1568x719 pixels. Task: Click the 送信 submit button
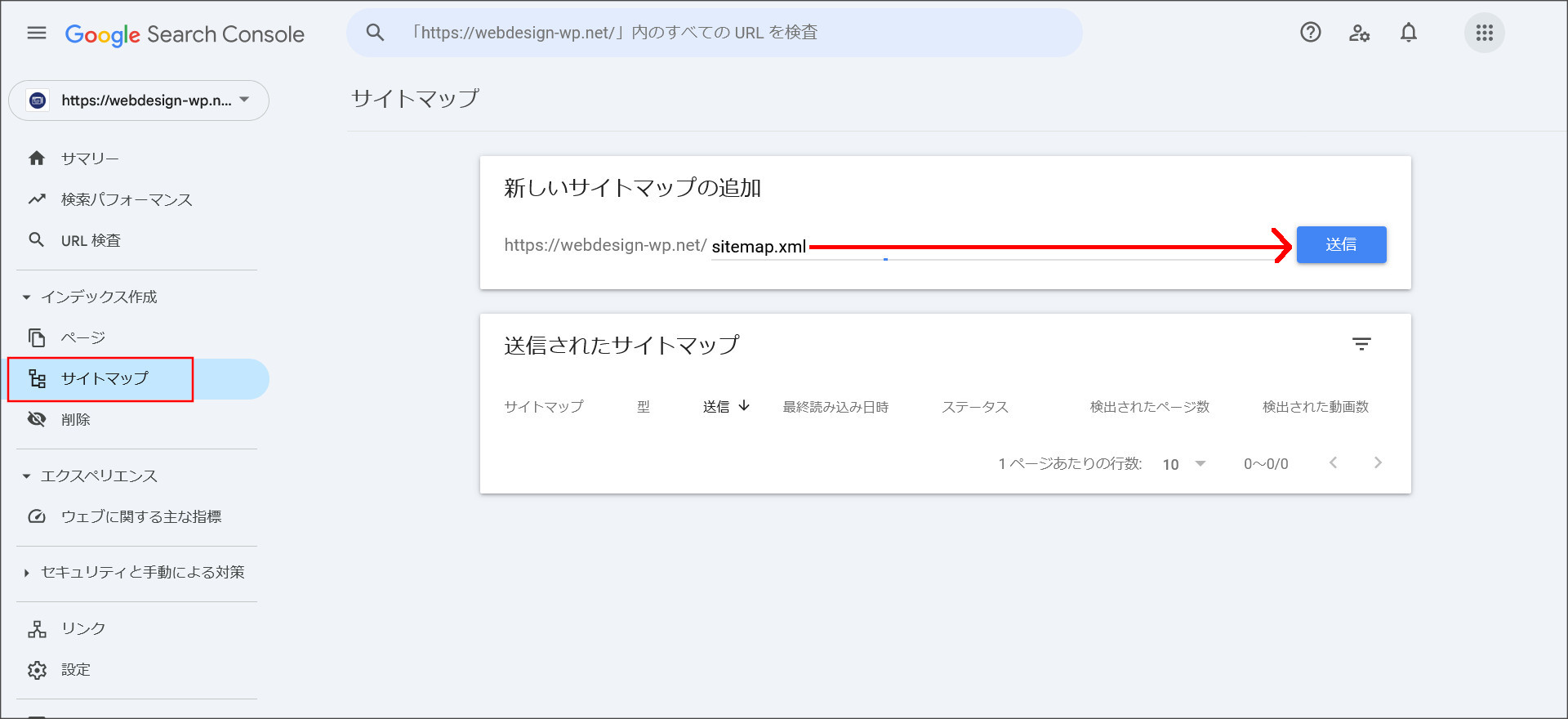click(1341, 244)
